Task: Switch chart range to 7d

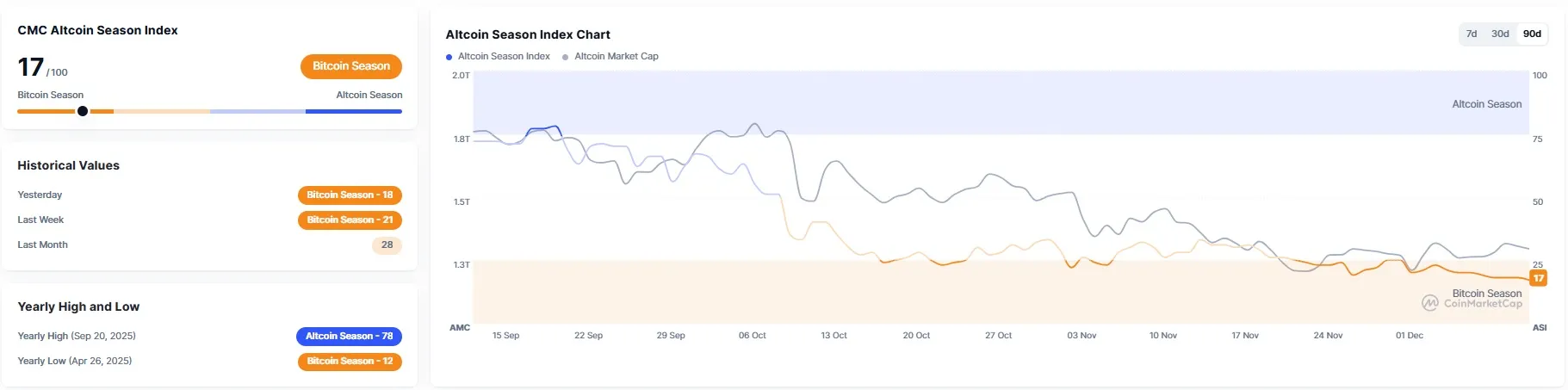Action: pos(1472,34)
